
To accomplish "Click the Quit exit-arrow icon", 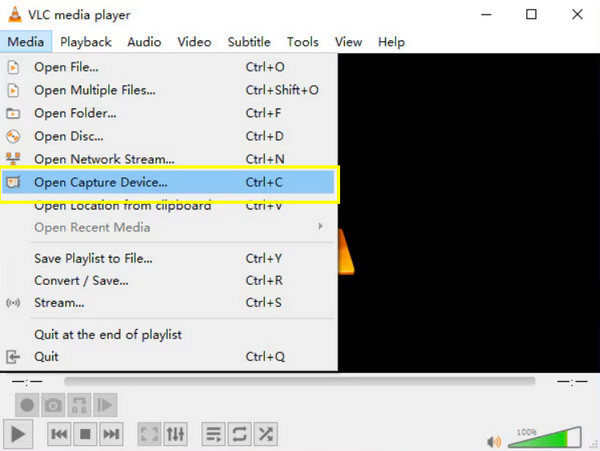I will 13,357.
